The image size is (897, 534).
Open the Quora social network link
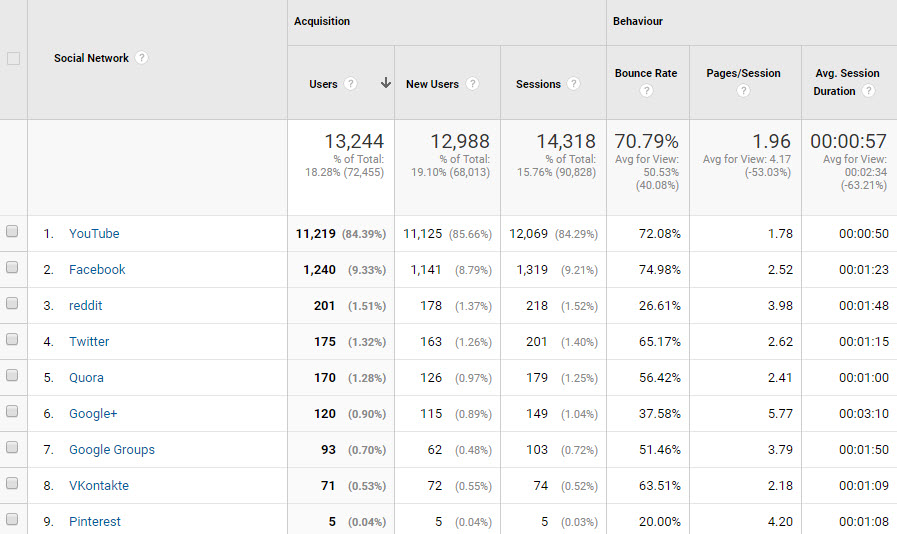[x=86, y=378]
